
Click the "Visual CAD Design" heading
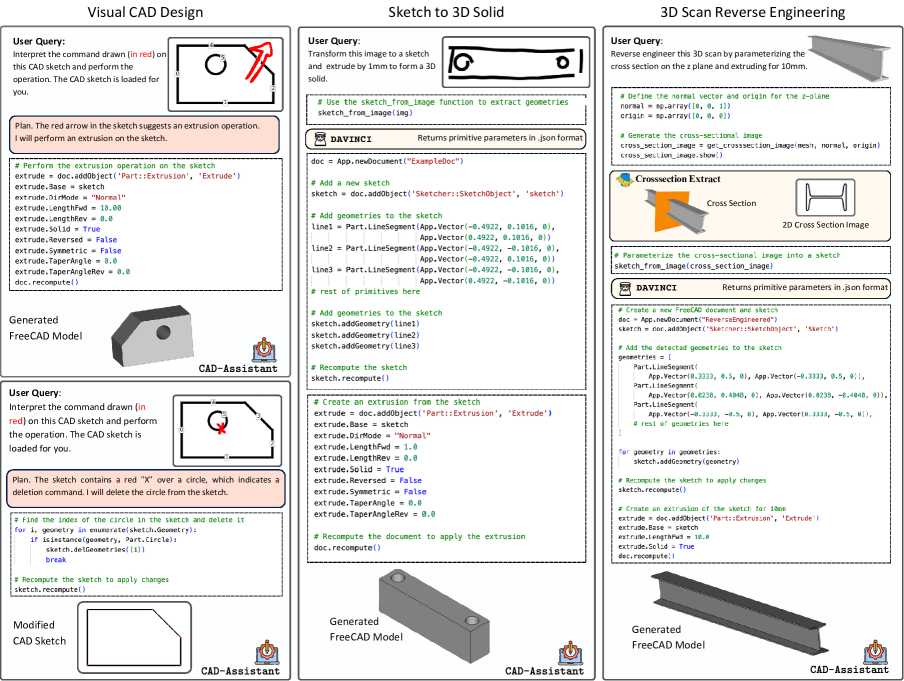pyautogui.click(x=145, y=12)
